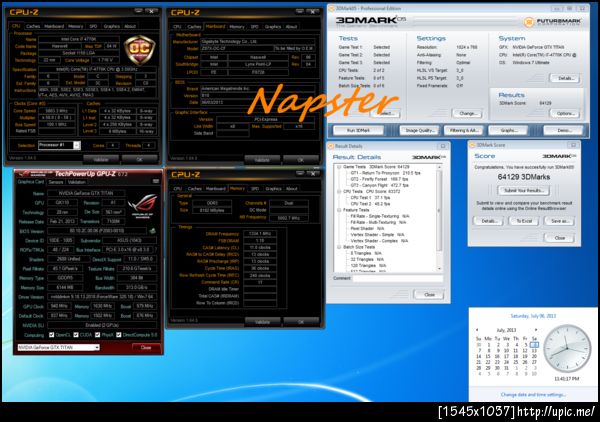Select 'GT3 - Canyon Flight' result row

pos(379,185)
